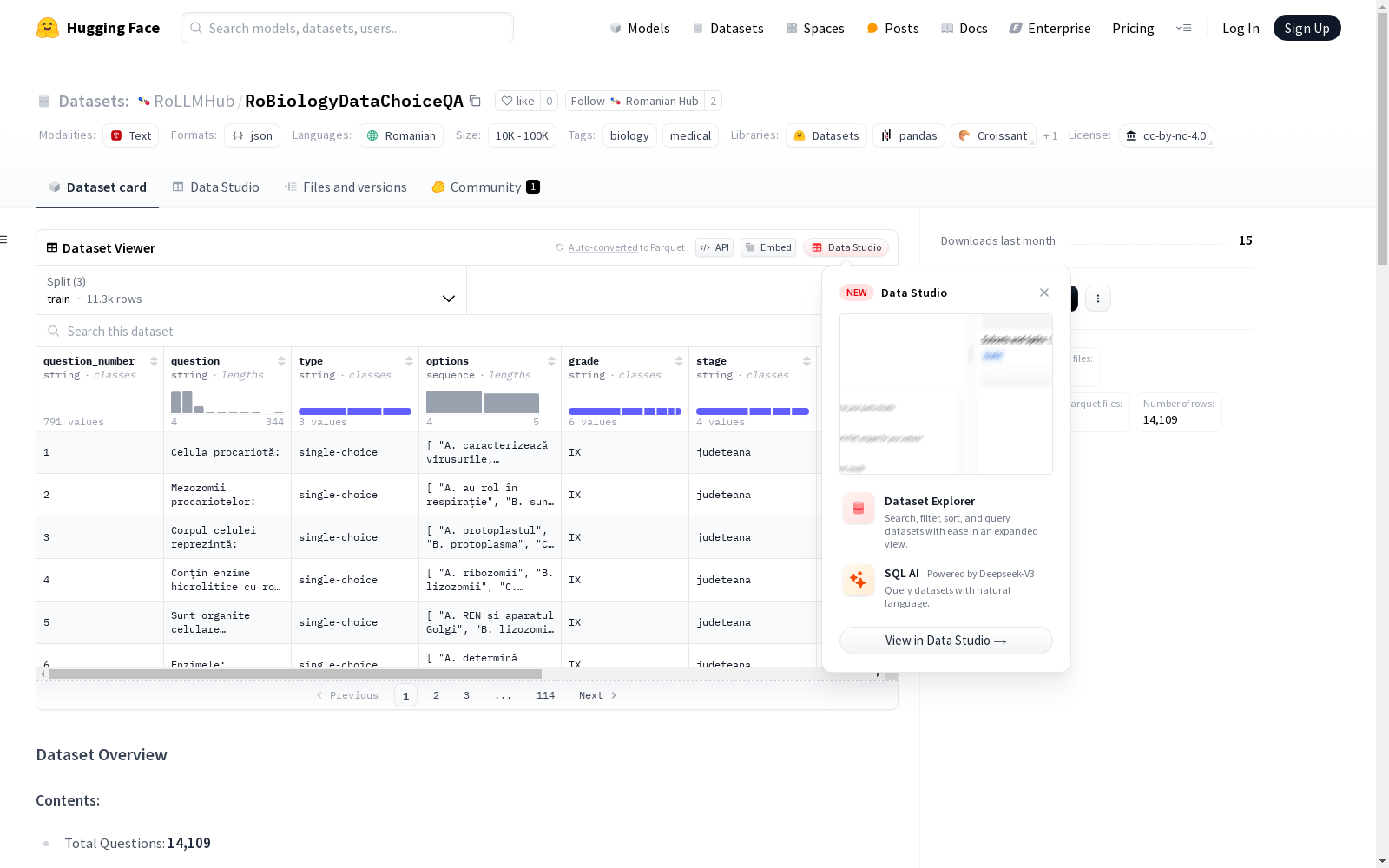
Task: Sort the type column
Action: 409,361
